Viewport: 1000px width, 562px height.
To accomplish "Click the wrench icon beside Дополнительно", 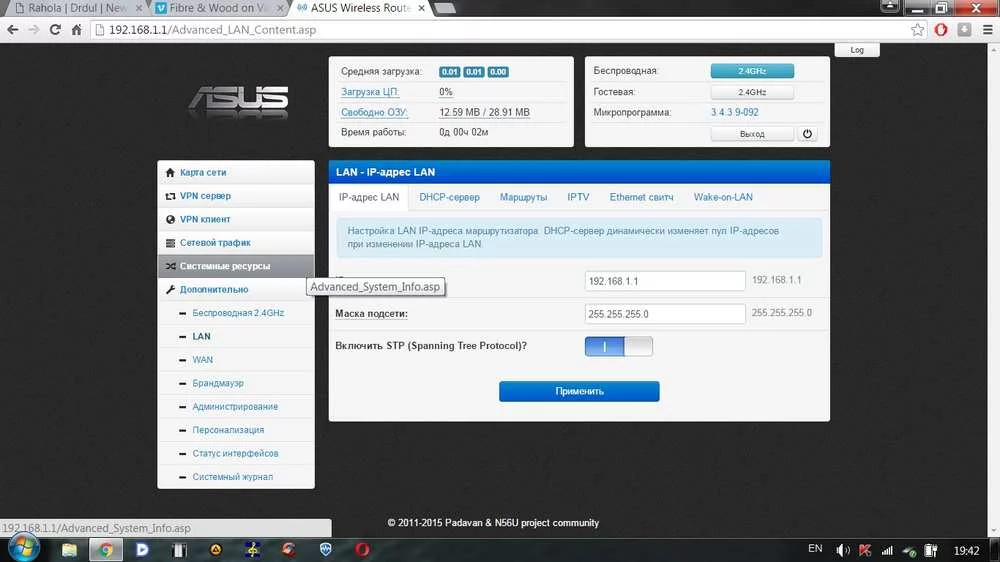I will [x=170, y=290].
